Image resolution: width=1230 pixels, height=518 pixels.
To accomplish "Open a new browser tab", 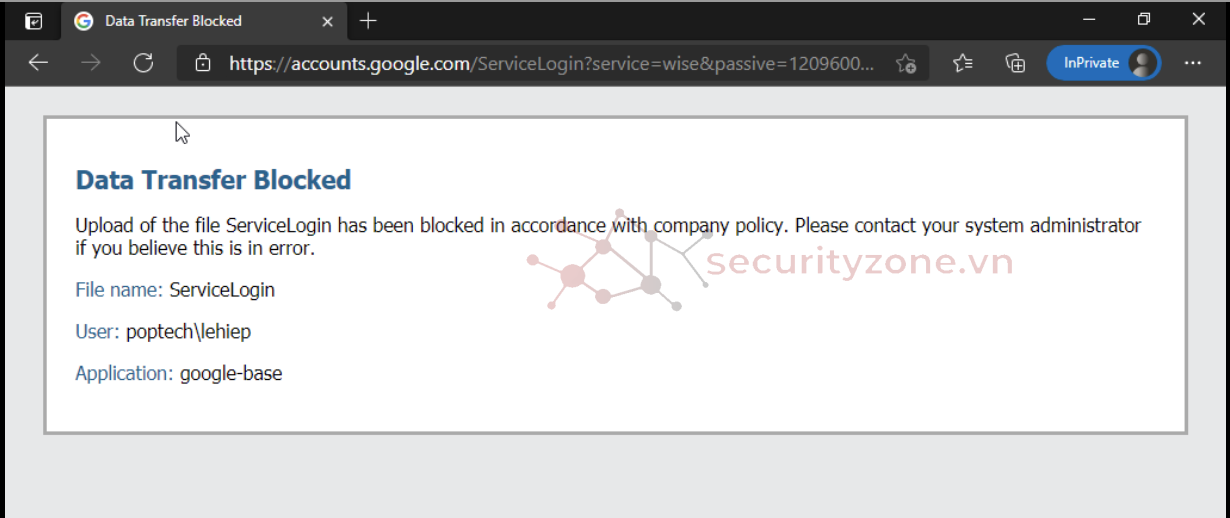I will click(x=368, y=21).
